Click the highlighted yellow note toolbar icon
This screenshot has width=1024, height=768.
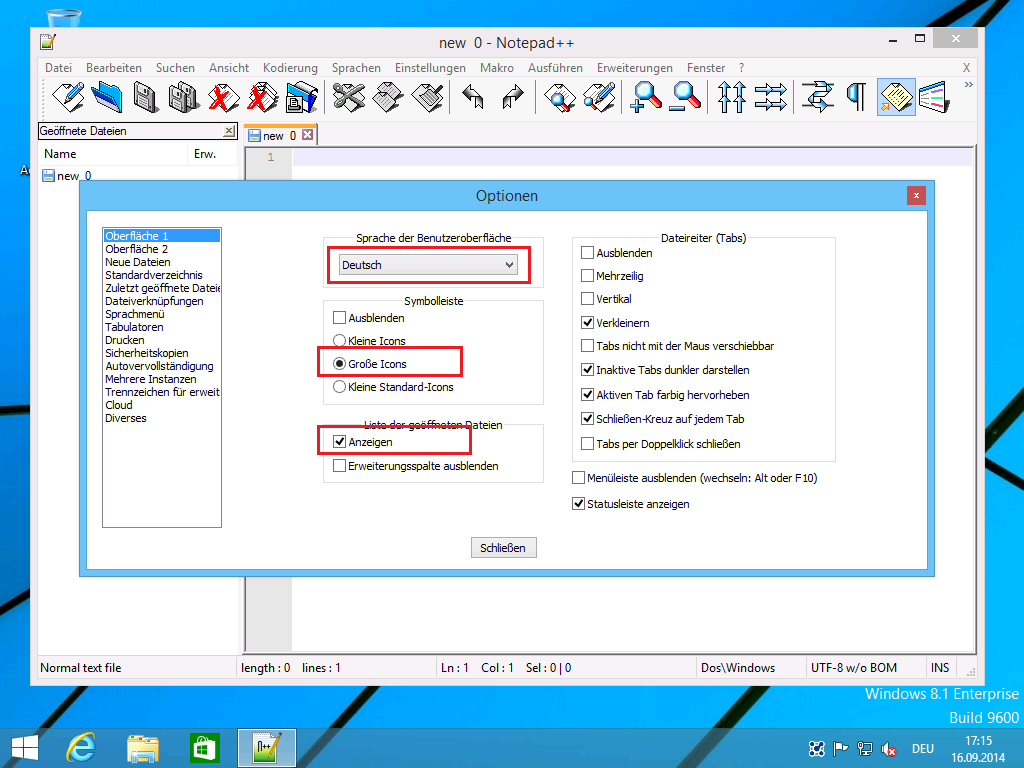click(896, 97)
